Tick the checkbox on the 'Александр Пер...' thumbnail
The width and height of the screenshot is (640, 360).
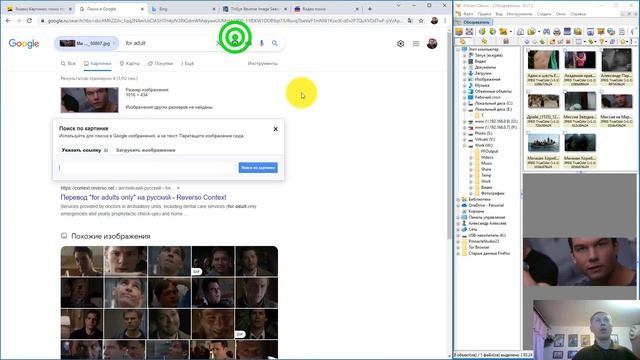(602, 50)
